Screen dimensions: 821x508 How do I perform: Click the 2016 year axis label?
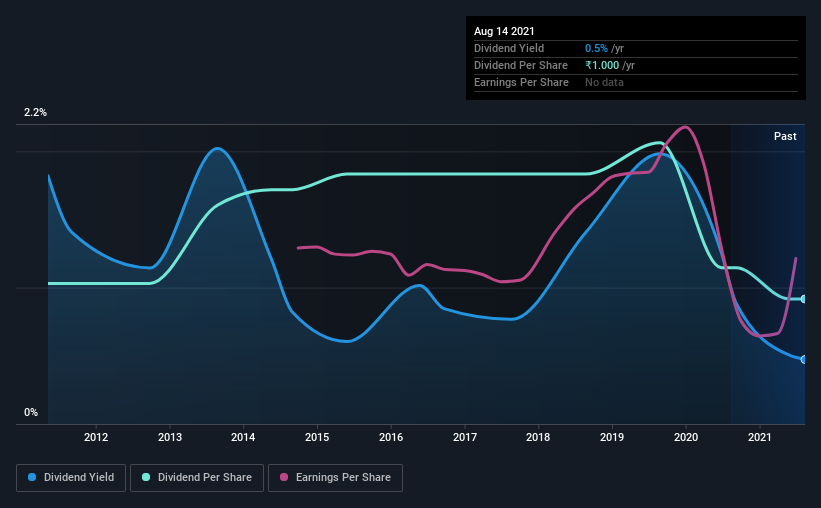[391, 437]
